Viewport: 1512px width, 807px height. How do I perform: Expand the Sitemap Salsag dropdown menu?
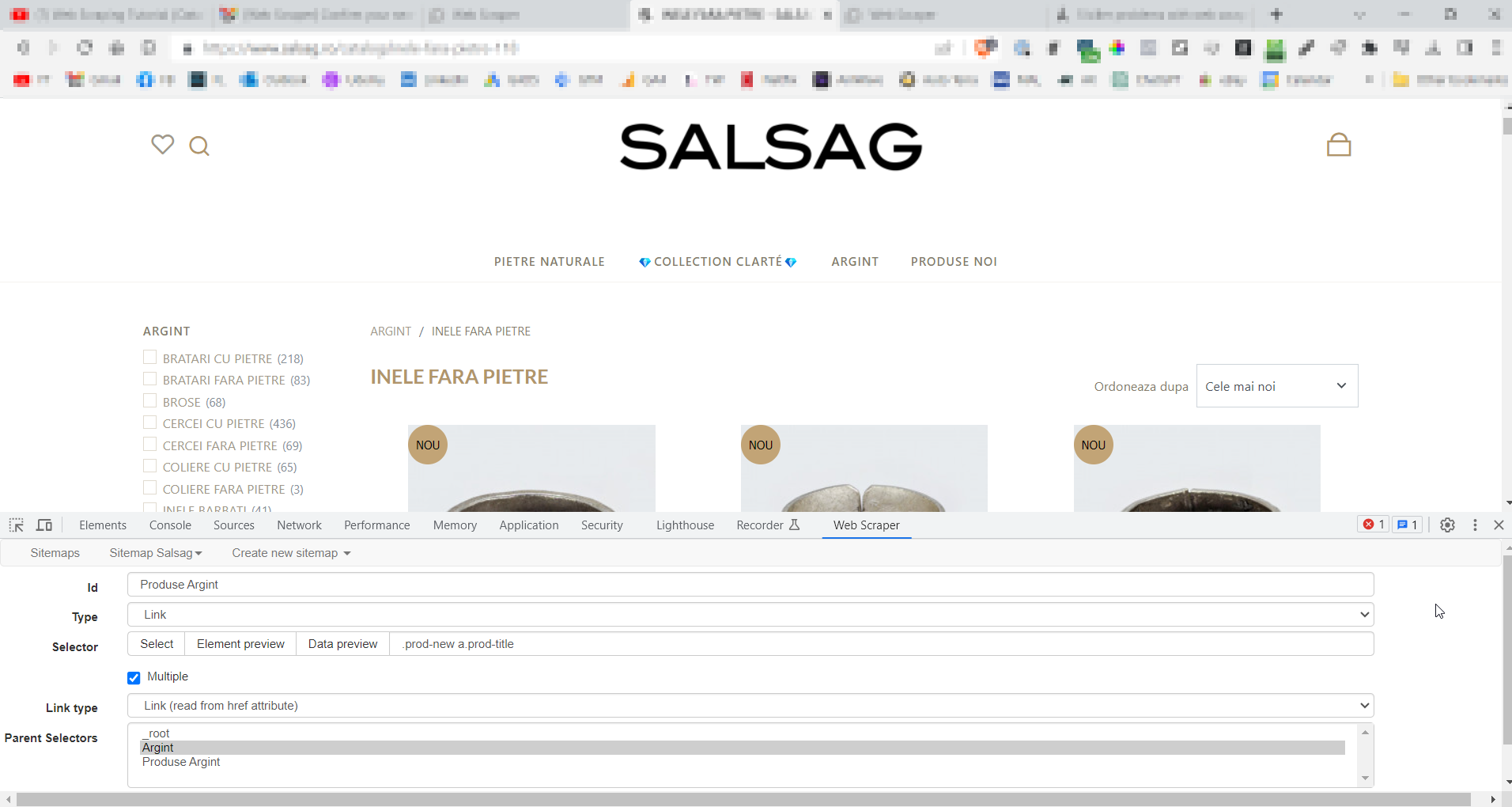(155, 553)
